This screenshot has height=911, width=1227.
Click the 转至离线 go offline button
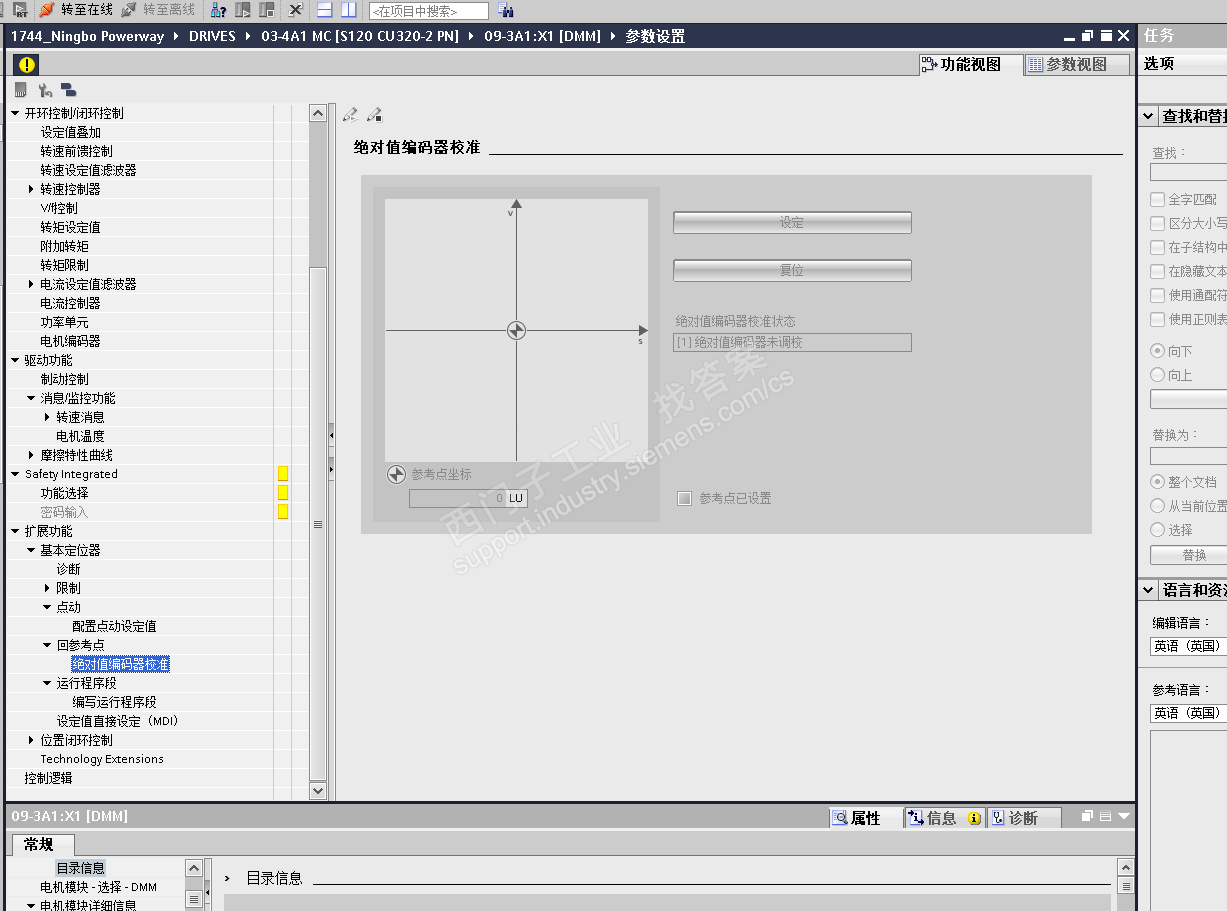coord(158,10)
